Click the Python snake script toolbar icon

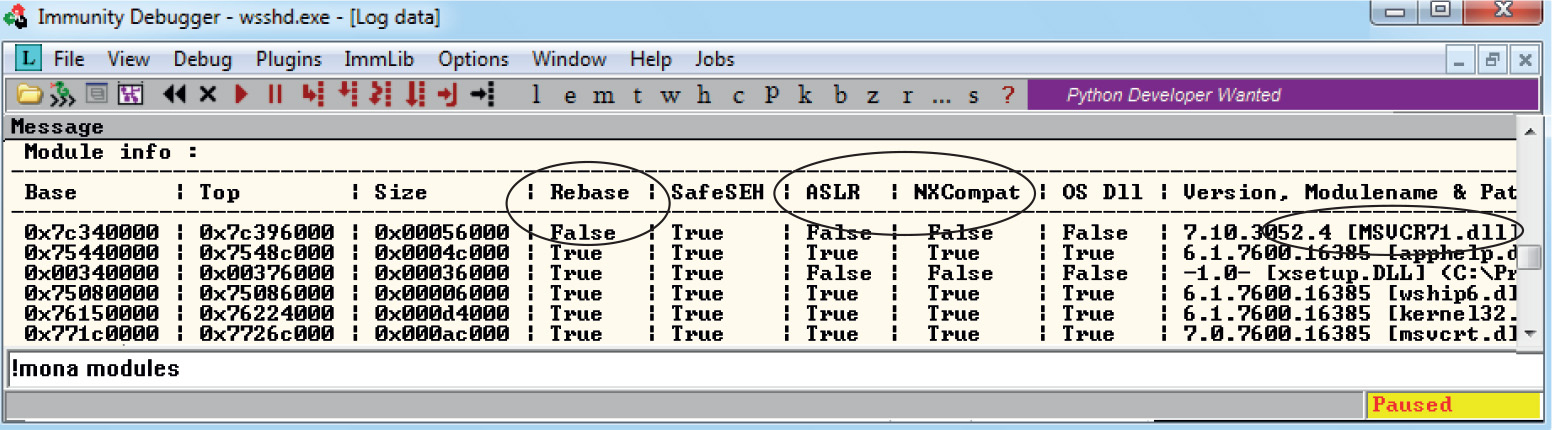pos(63,95)
